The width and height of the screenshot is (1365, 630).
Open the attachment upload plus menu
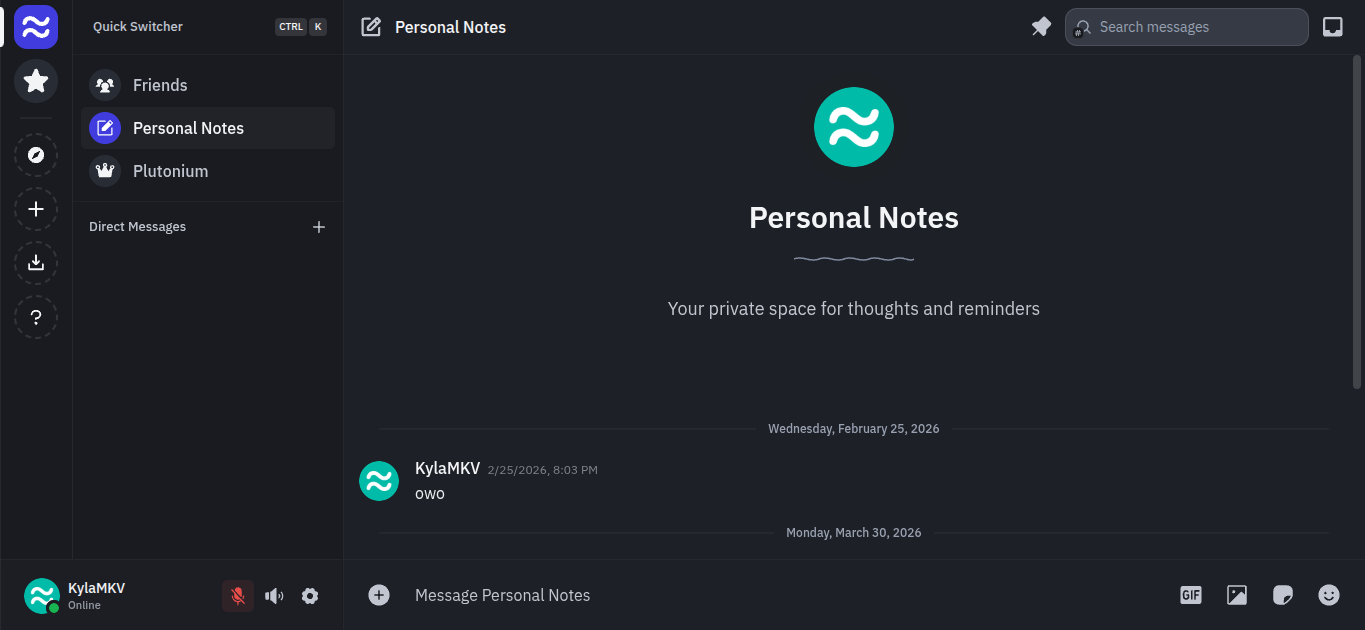tap(379, 595)
